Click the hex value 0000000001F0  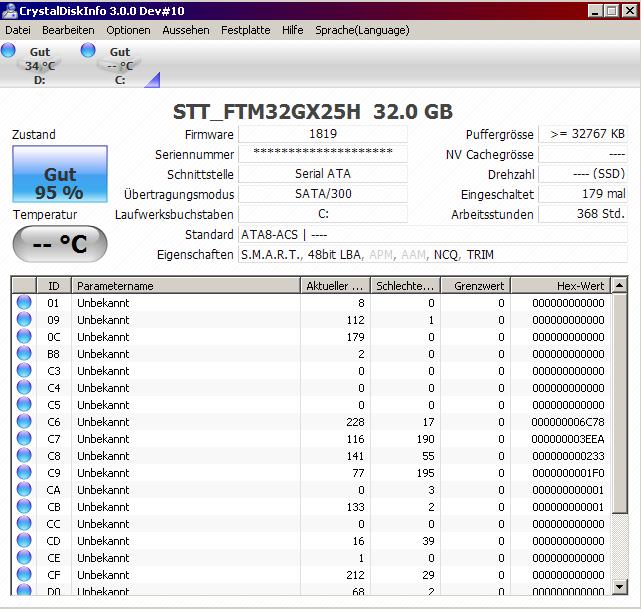pos(568,473)
